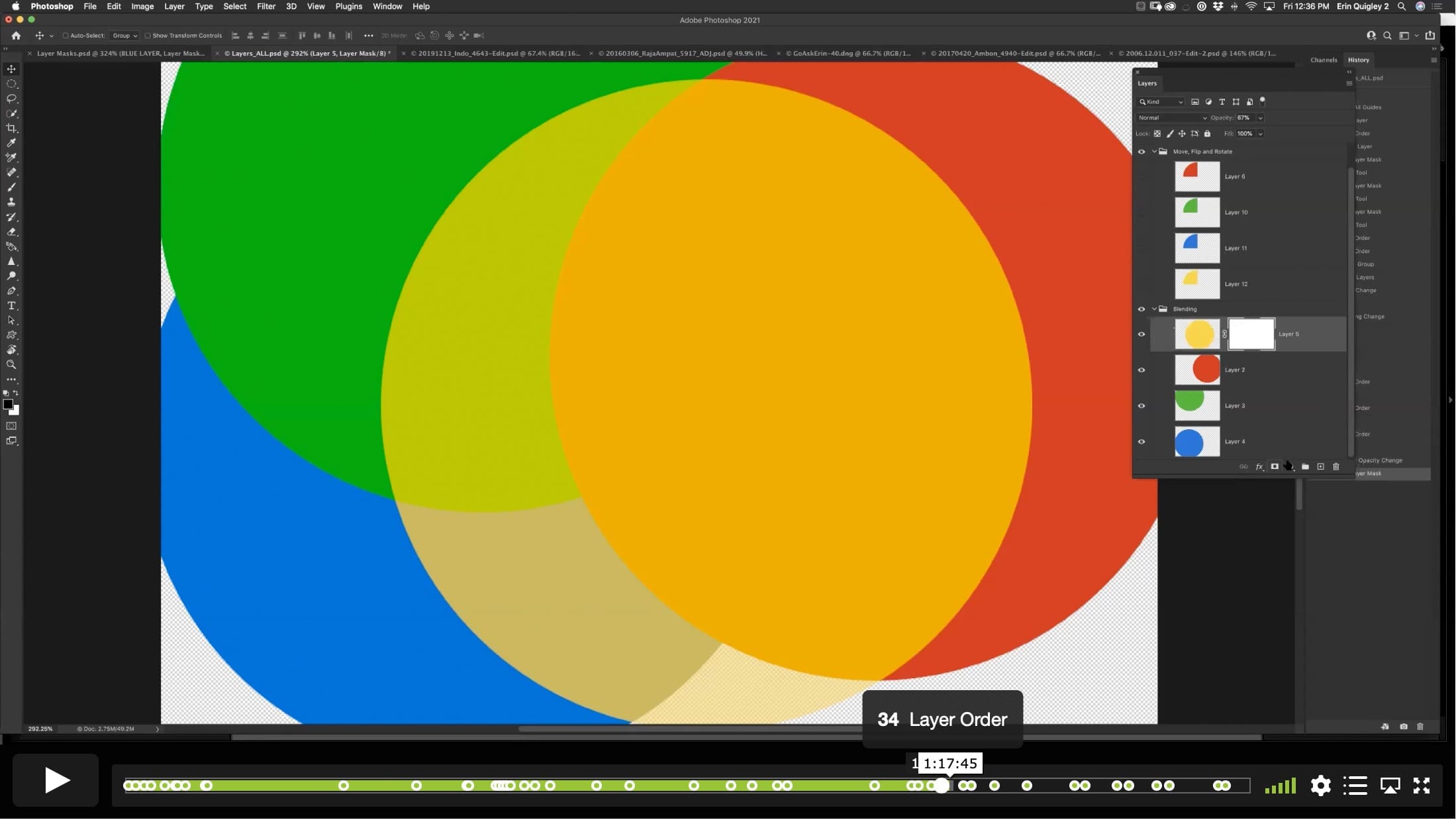Select the Eyedropper tool
1456x820 pixels.
coord(11,143)
